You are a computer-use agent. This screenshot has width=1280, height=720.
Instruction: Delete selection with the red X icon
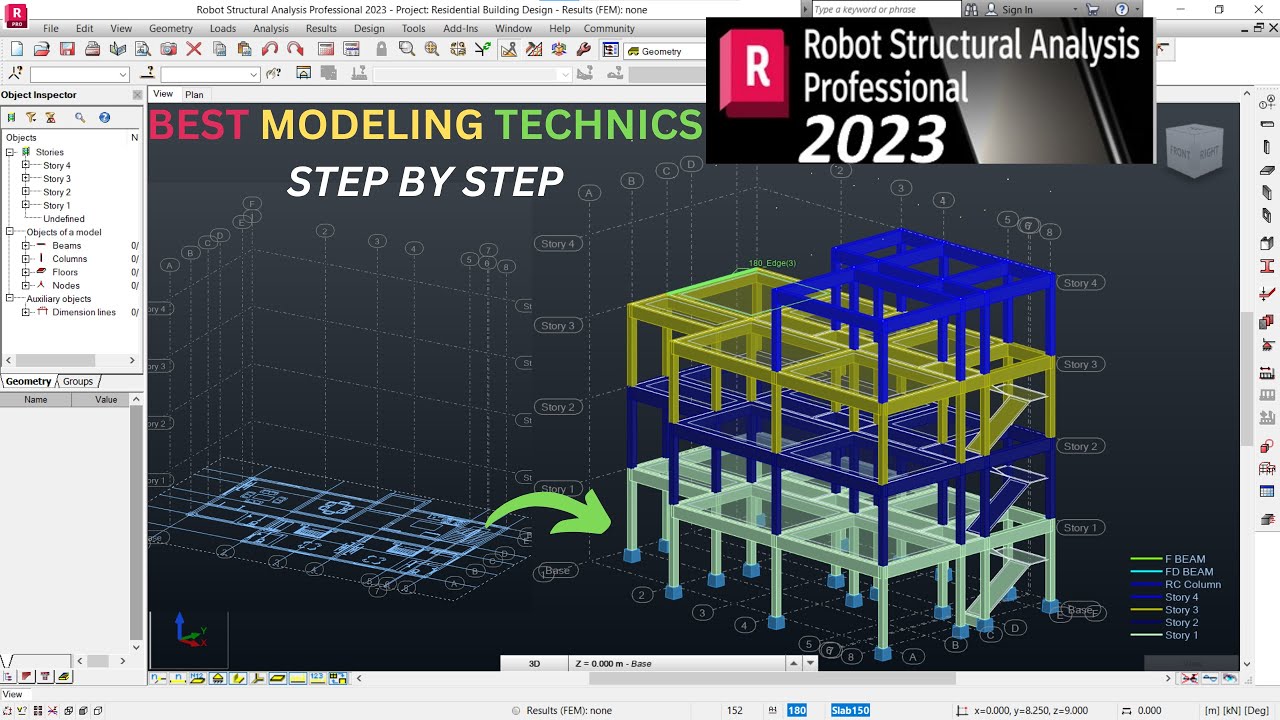(194, 49)
